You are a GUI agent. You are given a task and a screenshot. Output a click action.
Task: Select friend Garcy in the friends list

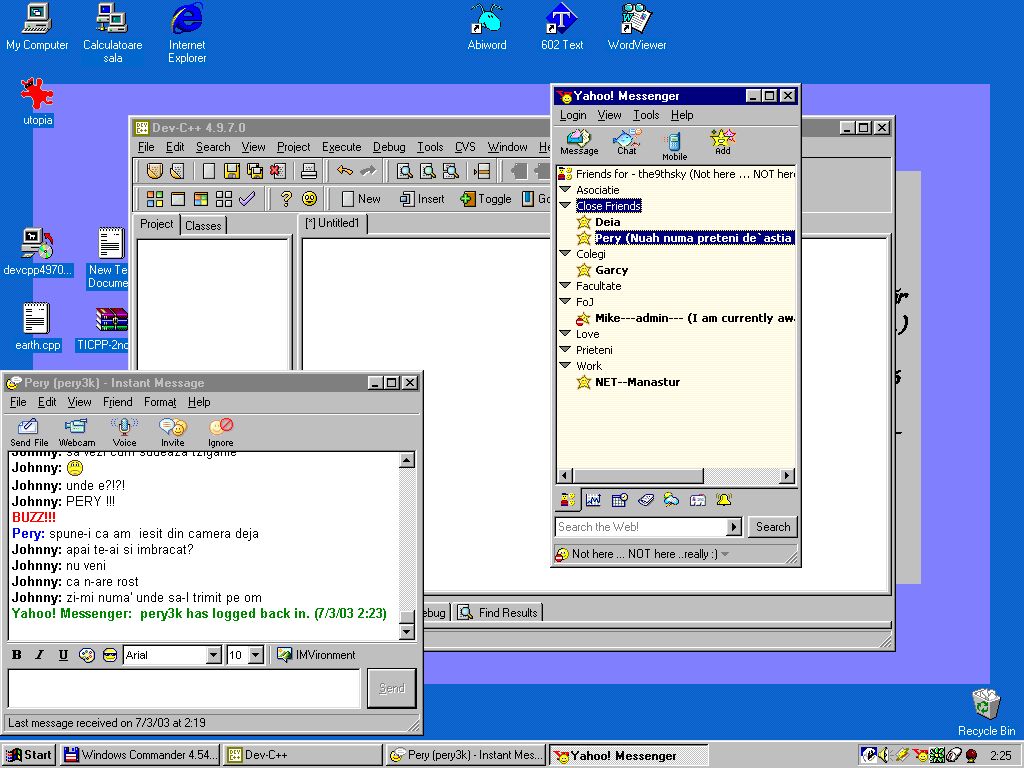click(x=611, y=270)
